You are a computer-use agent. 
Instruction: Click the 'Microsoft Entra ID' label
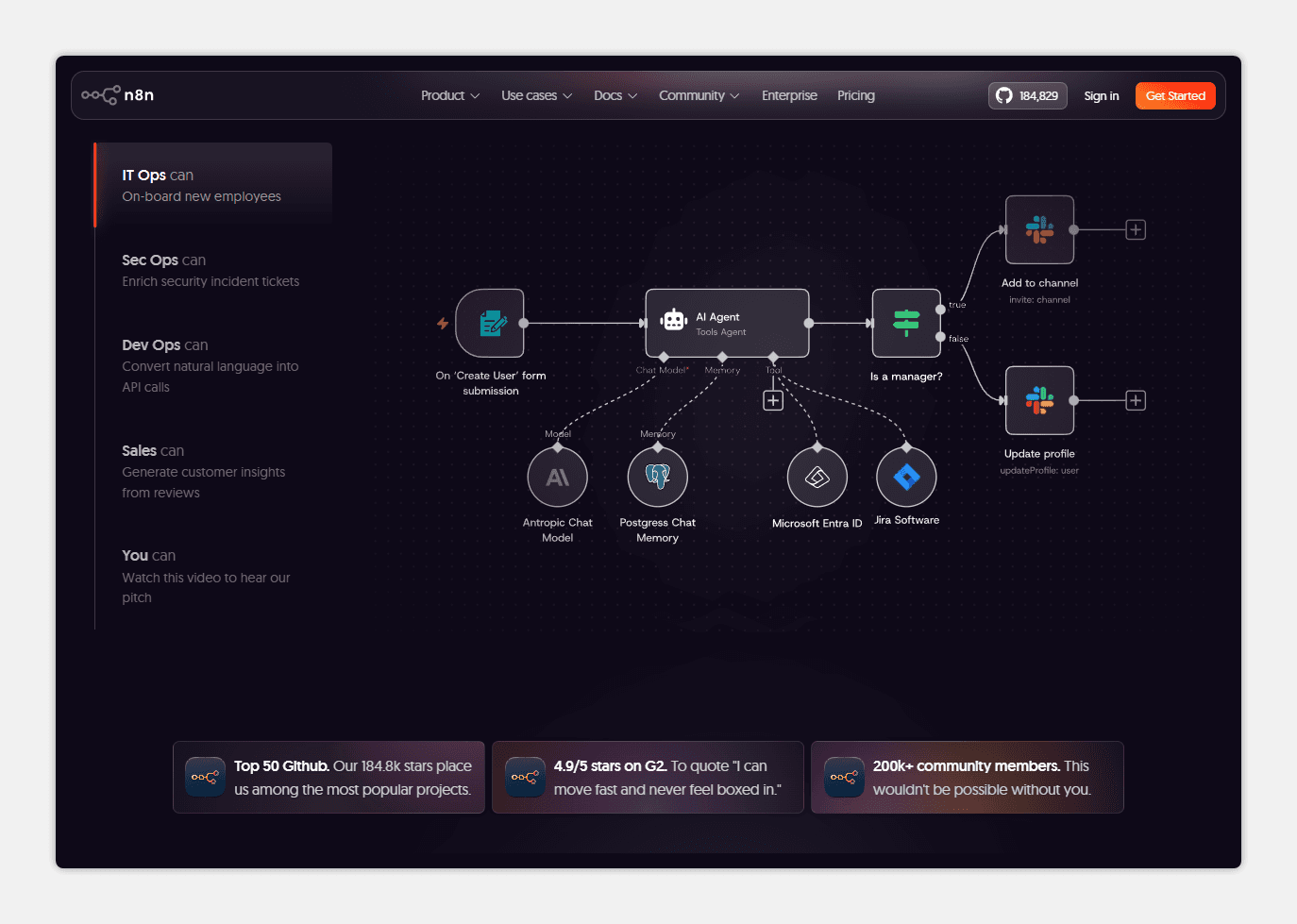point(817,523)
